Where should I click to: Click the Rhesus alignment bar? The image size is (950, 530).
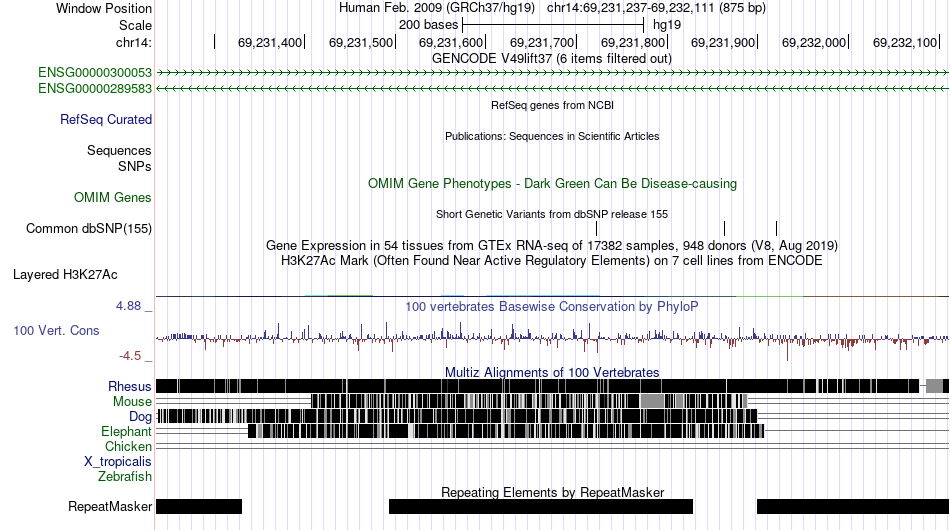tap(552, 386)
